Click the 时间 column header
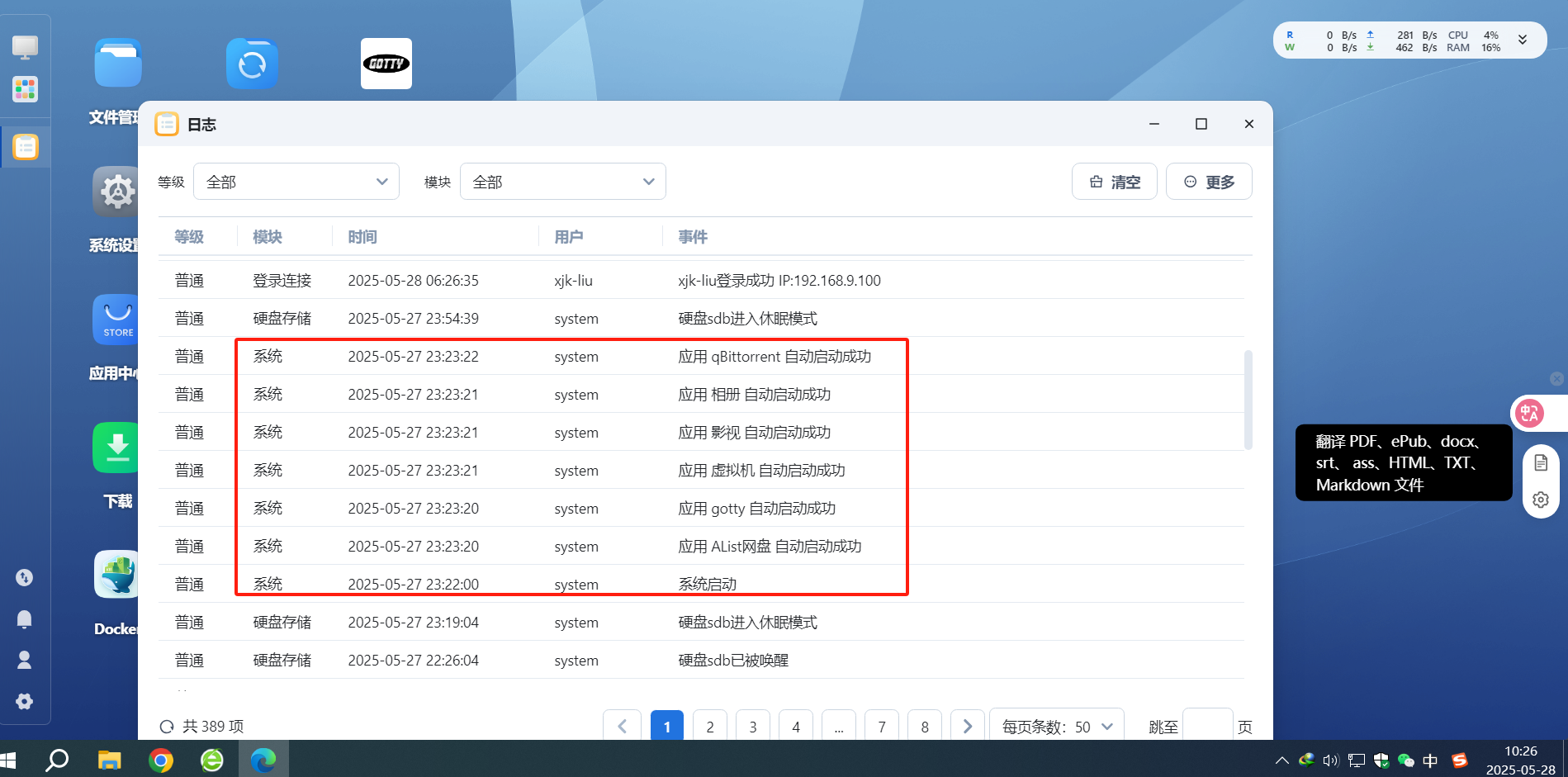The height and width of the screenshot is (777, 1568). click(x=362, y=237)
